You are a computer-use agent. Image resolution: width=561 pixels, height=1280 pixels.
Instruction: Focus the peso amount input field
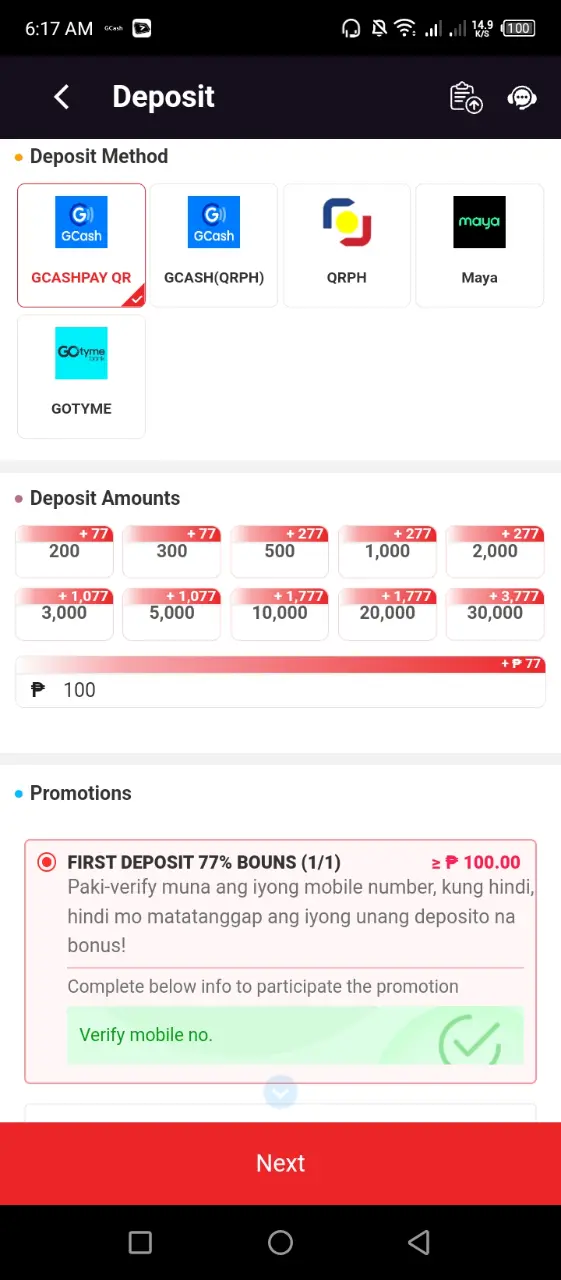(x=280, y=690)
